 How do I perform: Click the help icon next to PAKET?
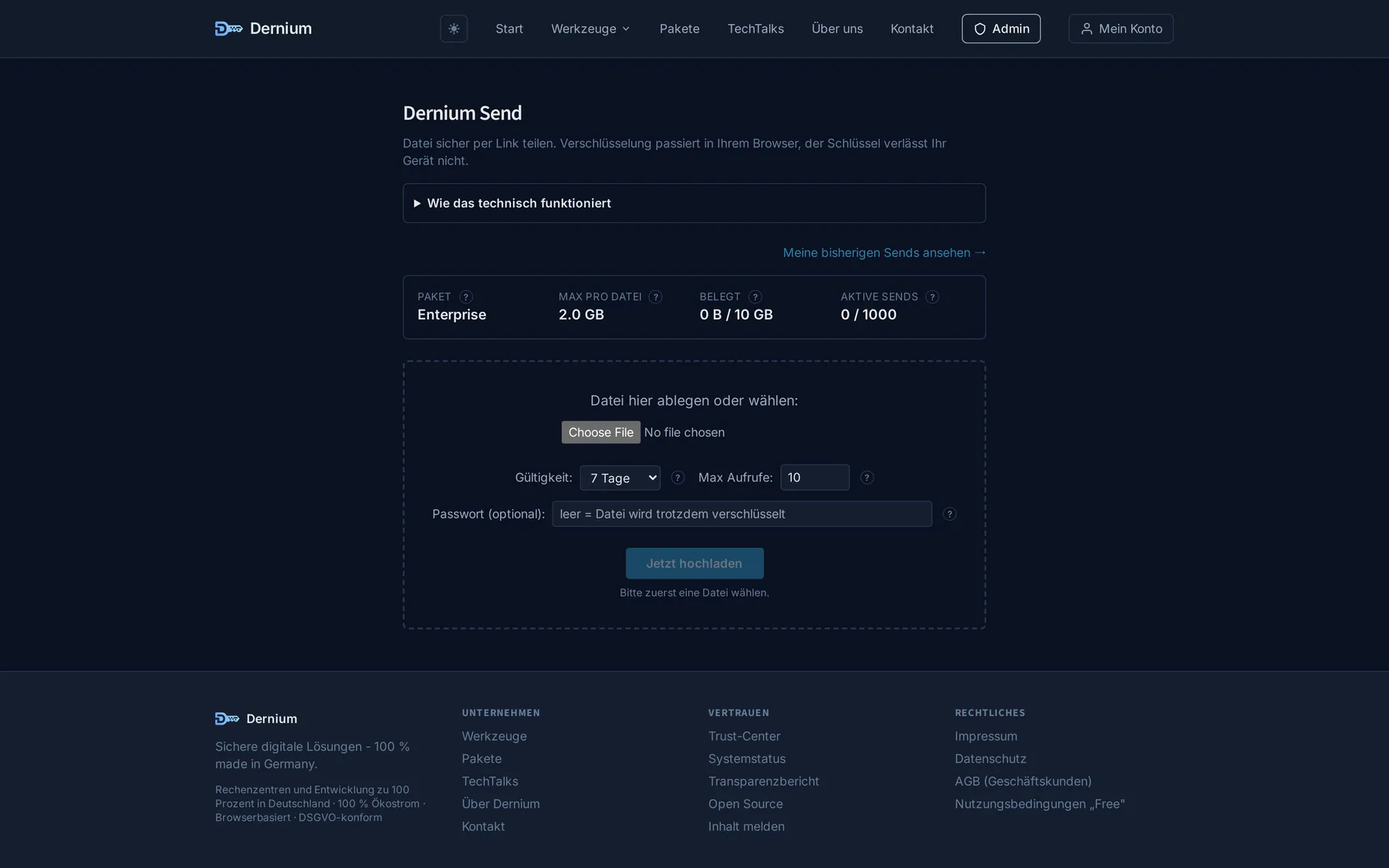pos(466,297)
